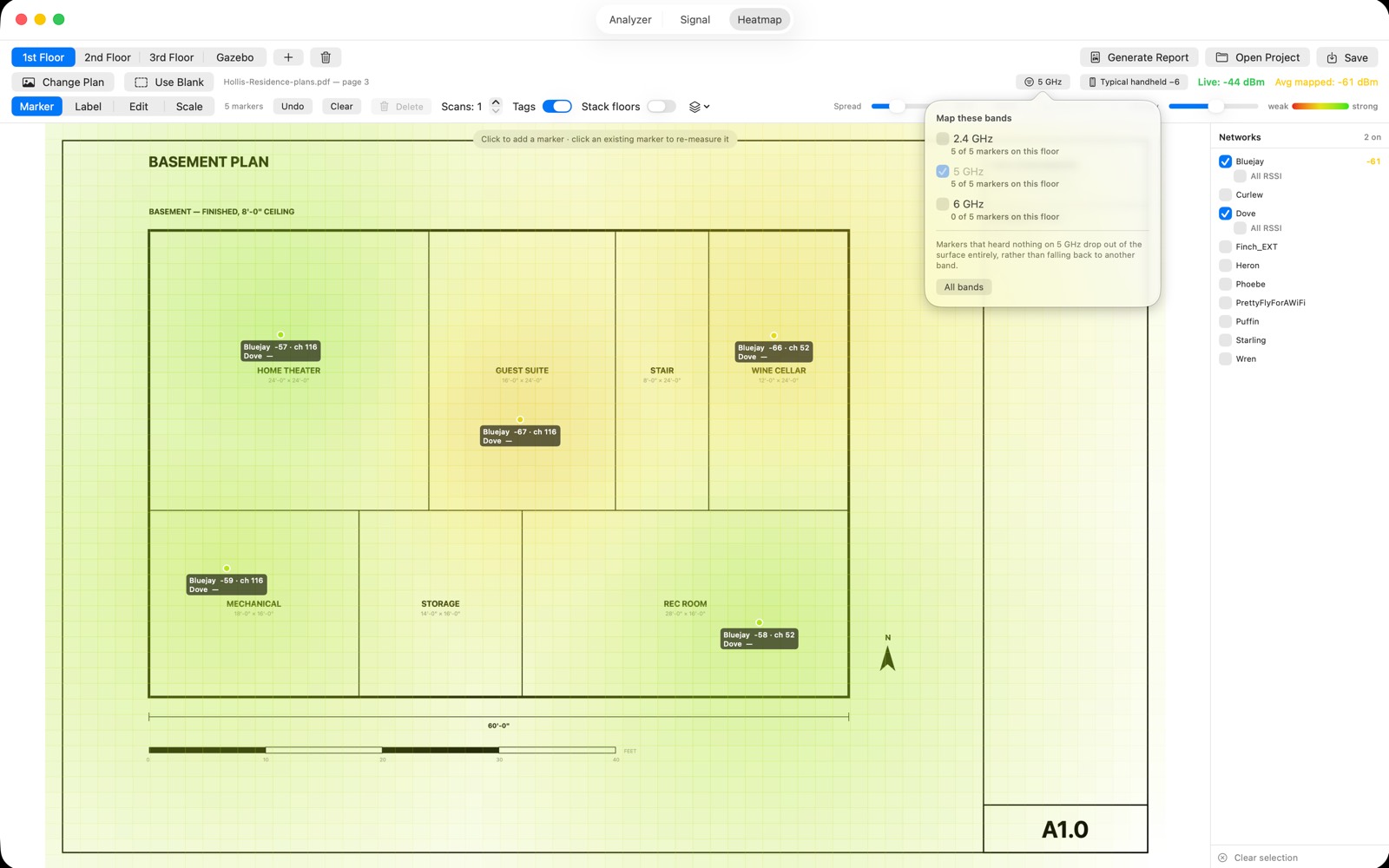This screenshot has height=868, width=1389.
Task: Increase the Scans count stepper
Action: coord(496,102)
